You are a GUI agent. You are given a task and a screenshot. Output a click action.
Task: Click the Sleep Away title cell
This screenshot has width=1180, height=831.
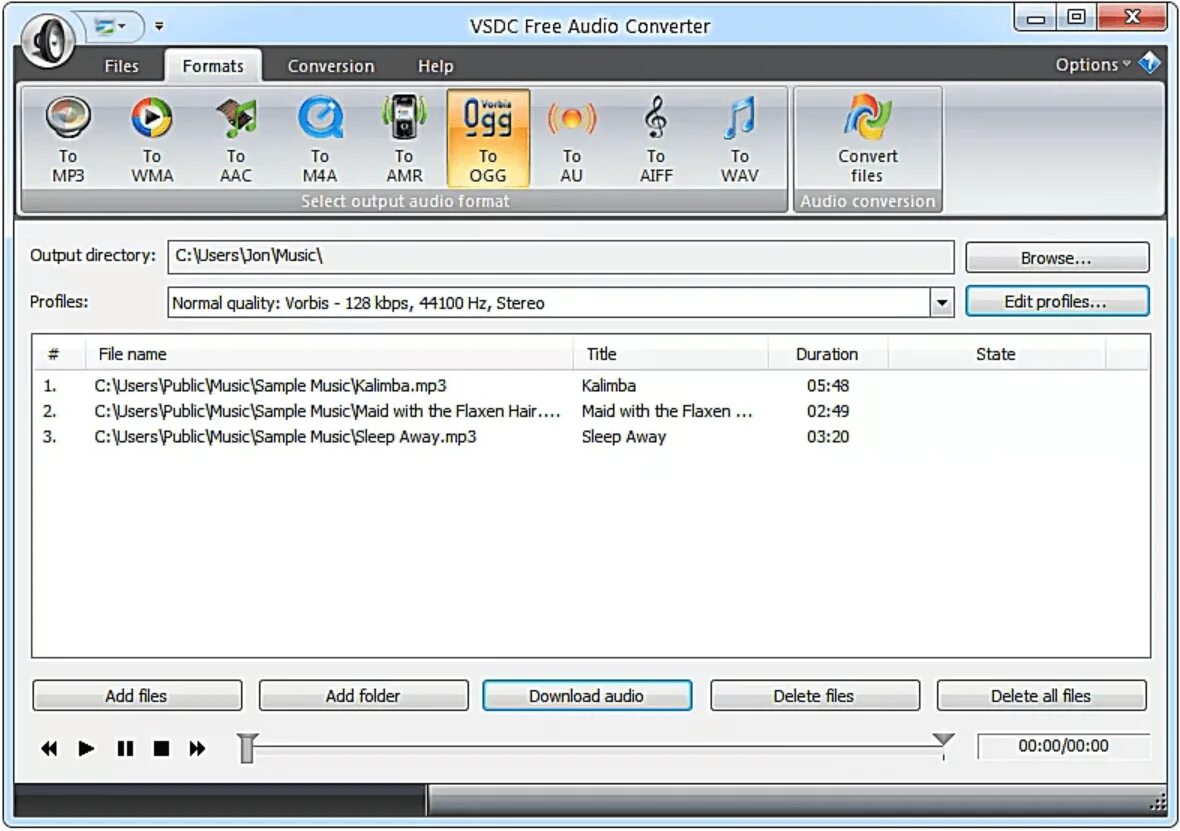tap(624, 437)
